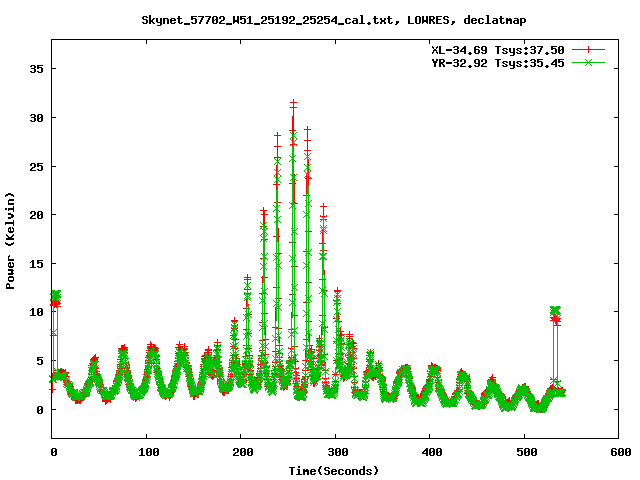
Task: Click the x-axis tick label 600
Action: pos(621,452)
